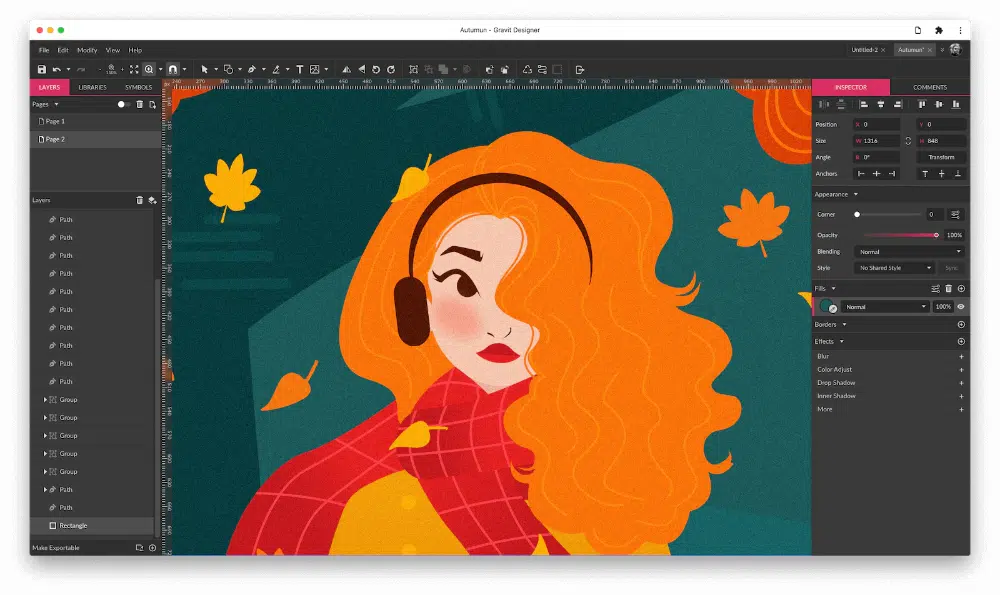Select the Pen tool
The width and height of the screenshot is (1000, 595).
[x=251, y=69]
